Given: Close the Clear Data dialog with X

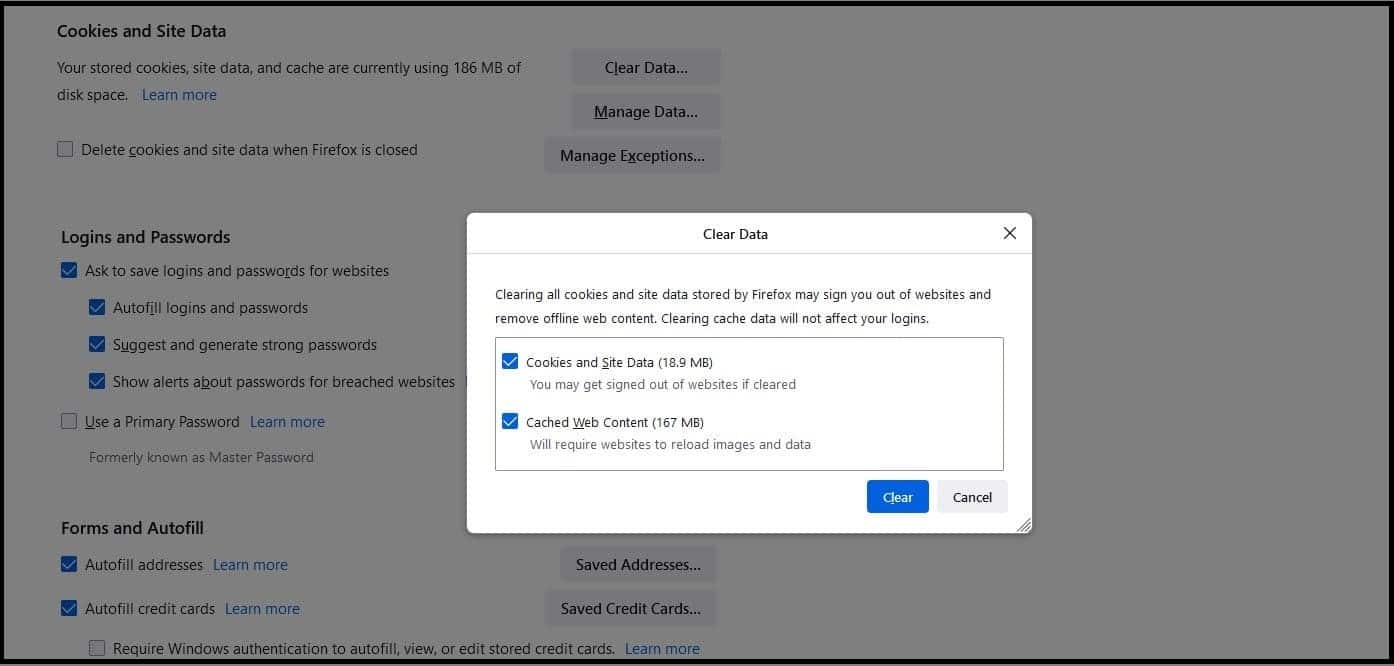Looking at the screenshot, I should pyautogui.click(x=1009, y=232).
